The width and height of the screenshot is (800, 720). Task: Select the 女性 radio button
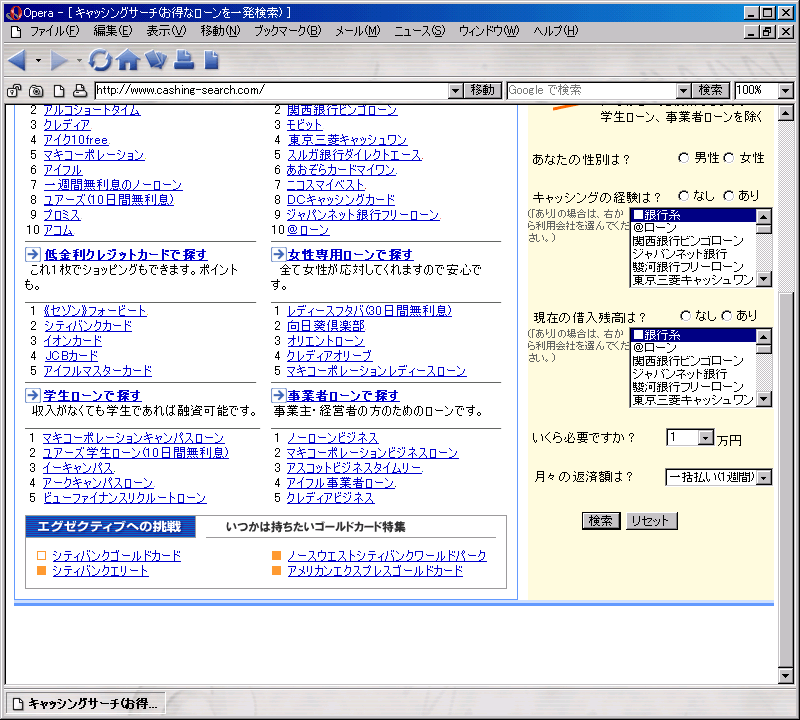pos(729,158)
